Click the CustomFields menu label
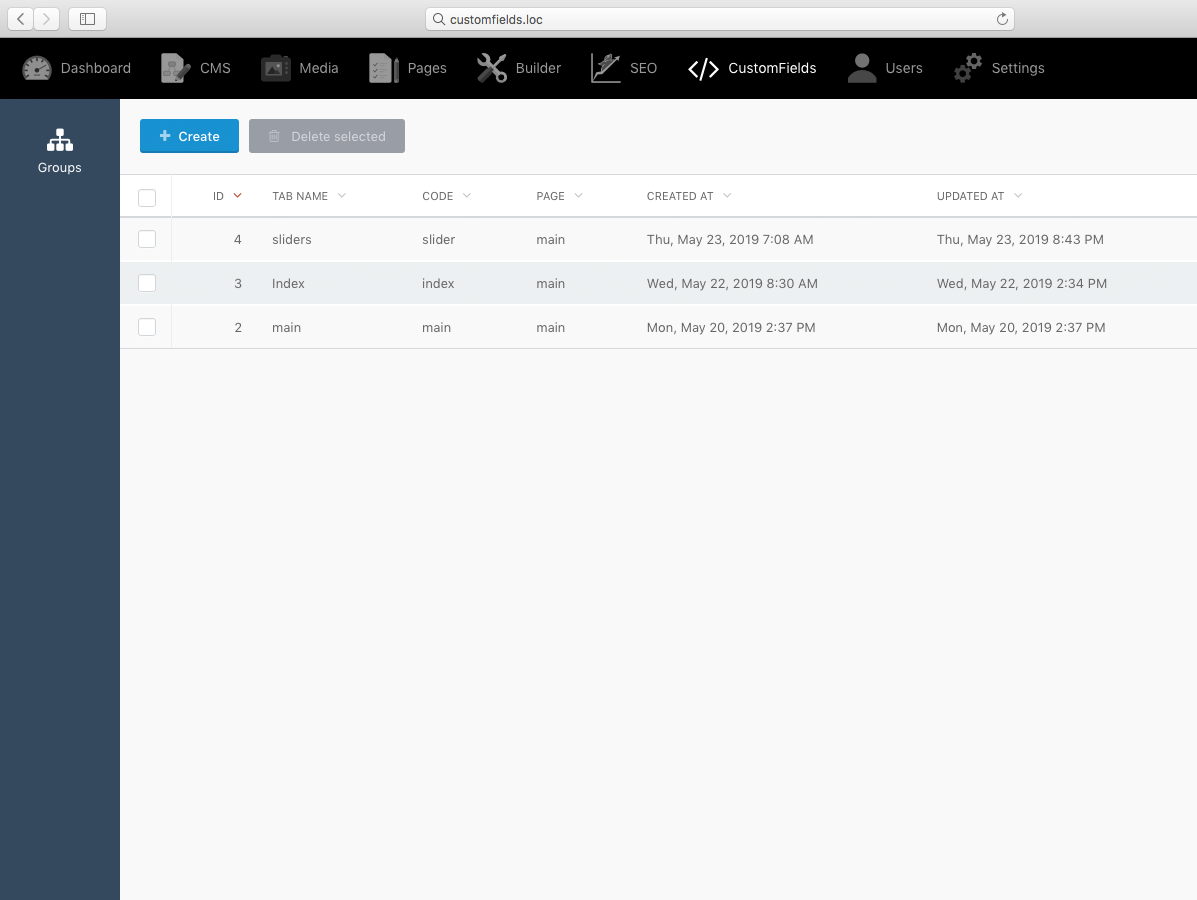 click(x=772, y=68)
